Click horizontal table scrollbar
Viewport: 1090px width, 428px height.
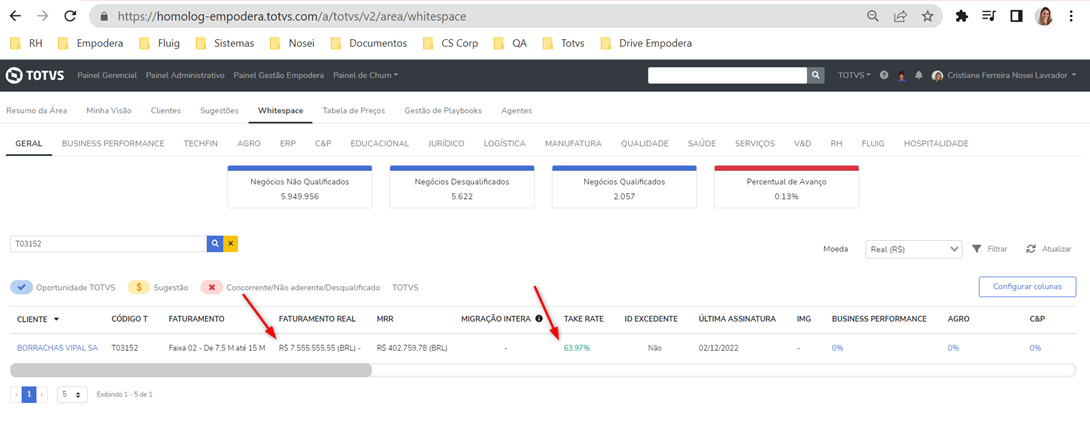(x=191, y=370)
